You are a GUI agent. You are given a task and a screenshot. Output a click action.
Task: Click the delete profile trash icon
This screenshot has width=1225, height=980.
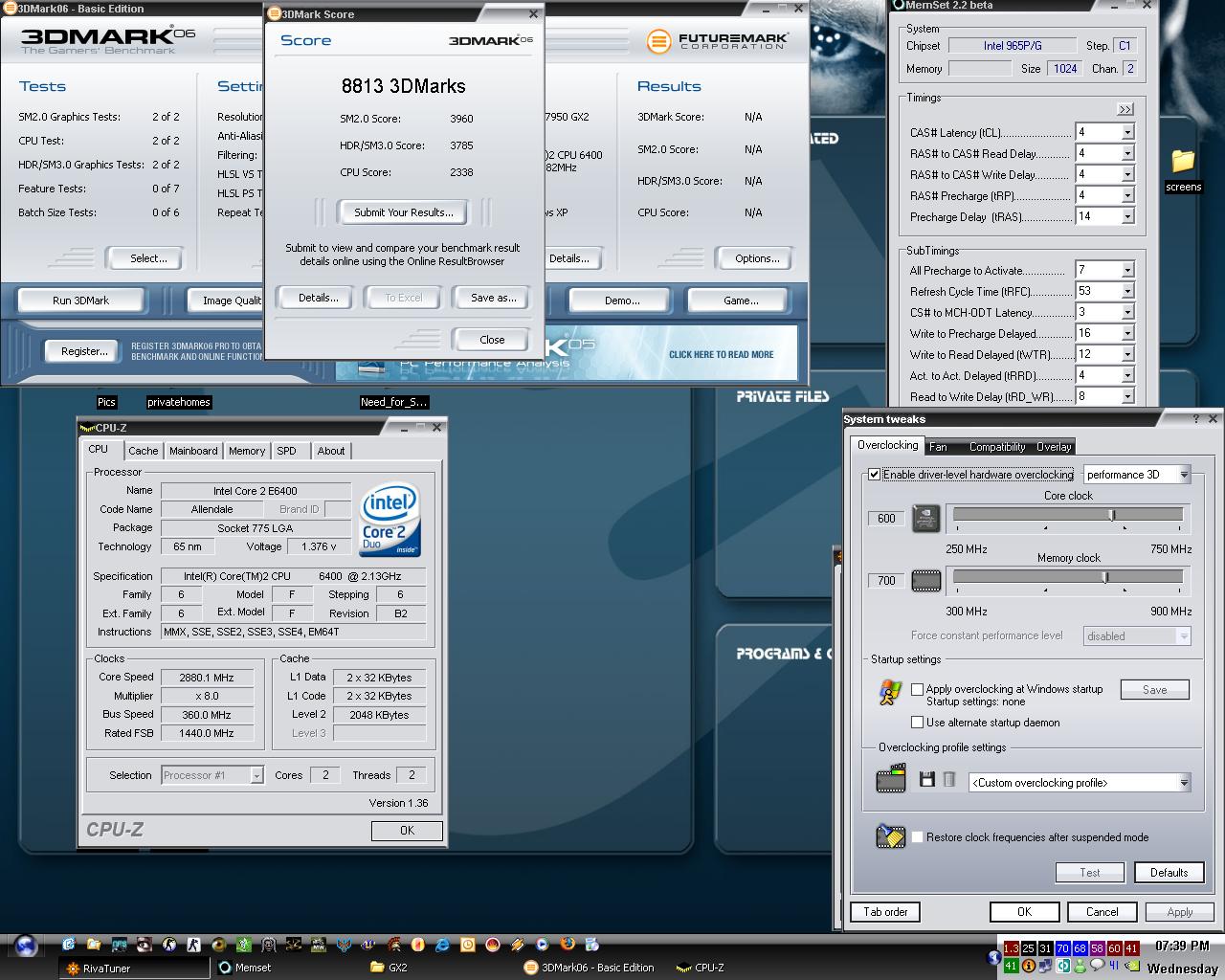tap(948, 780)
